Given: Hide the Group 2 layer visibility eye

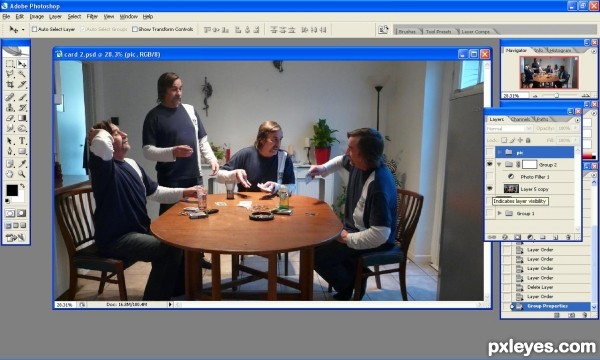Looking at the screenshot, I should click(x=490, y=165).
